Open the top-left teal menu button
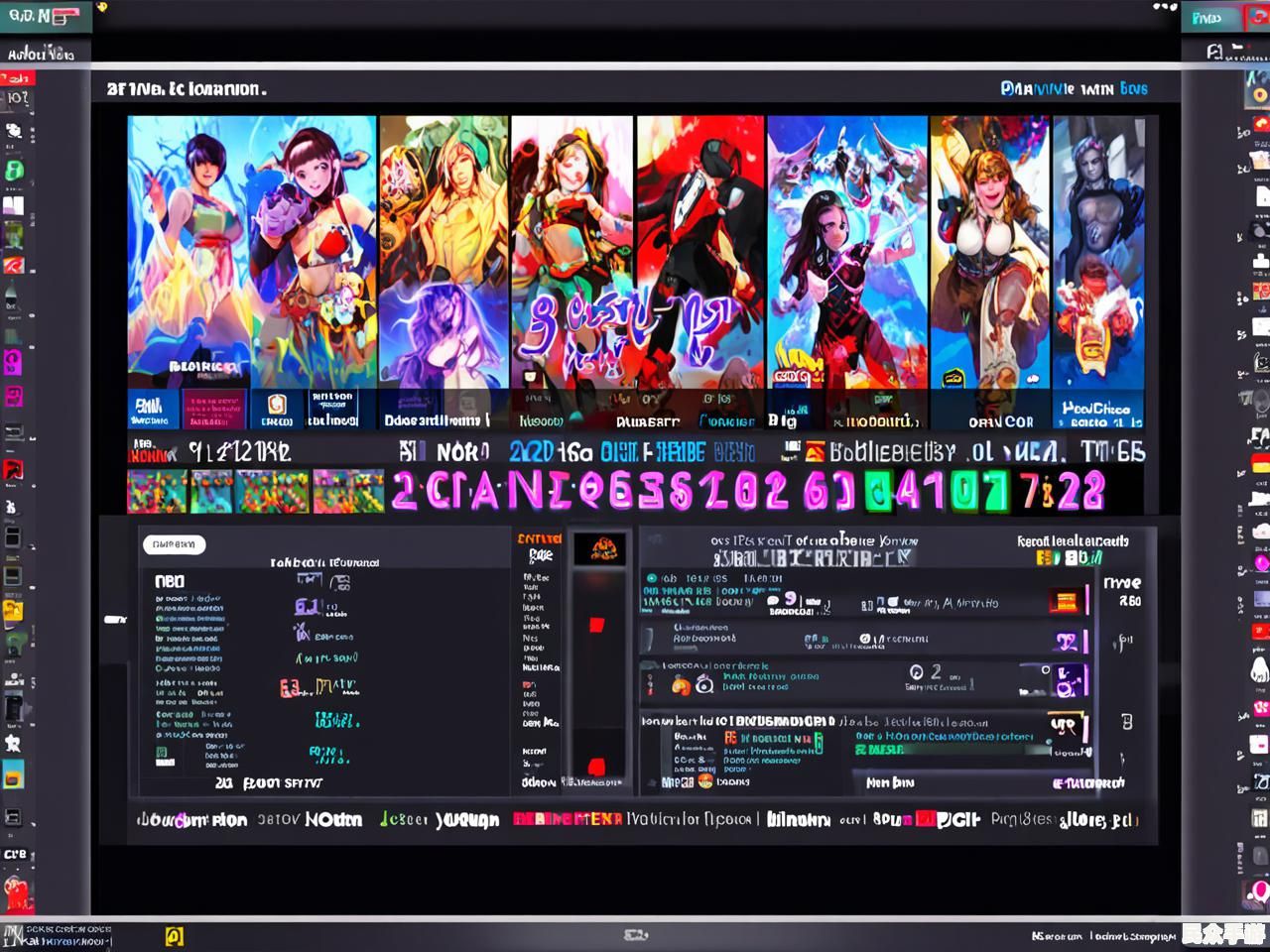The height and width of the screenshot is (952, 1270). pyautogui.click(x=45, y=17)
